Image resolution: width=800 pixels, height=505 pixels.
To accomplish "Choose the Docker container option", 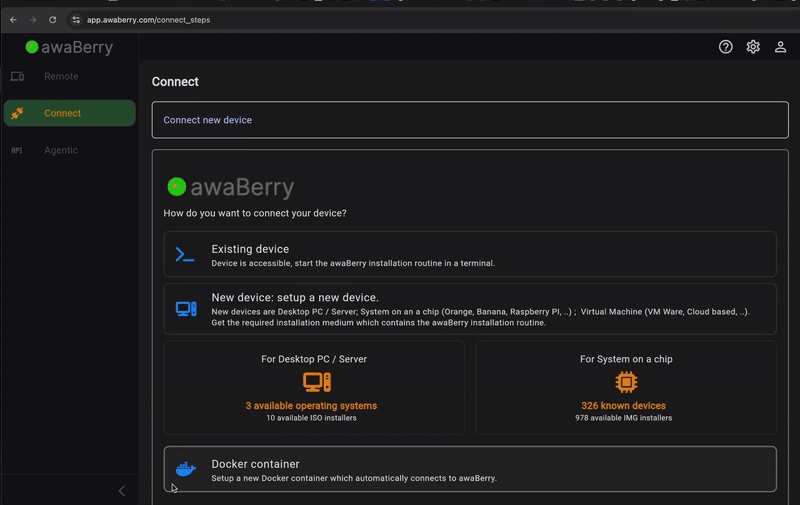I will click(x=470, y=469).
